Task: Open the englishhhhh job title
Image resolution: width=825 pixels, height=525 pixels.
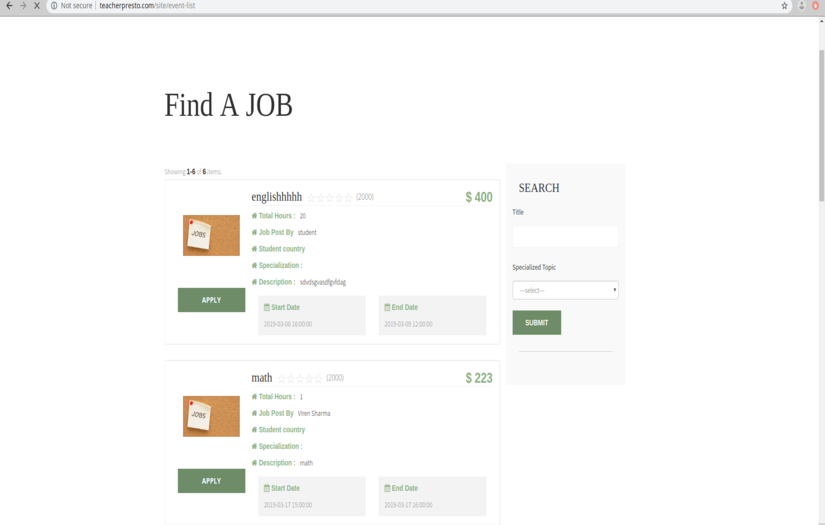Action: (x=277, y=197)
